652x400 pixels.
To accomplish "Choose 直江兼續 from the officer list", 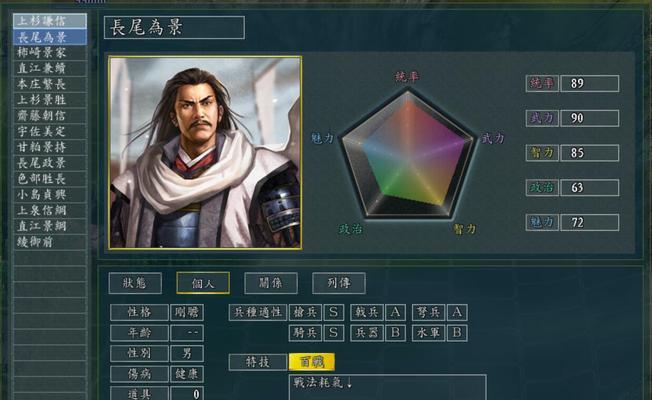I will [x=50, y=69].
